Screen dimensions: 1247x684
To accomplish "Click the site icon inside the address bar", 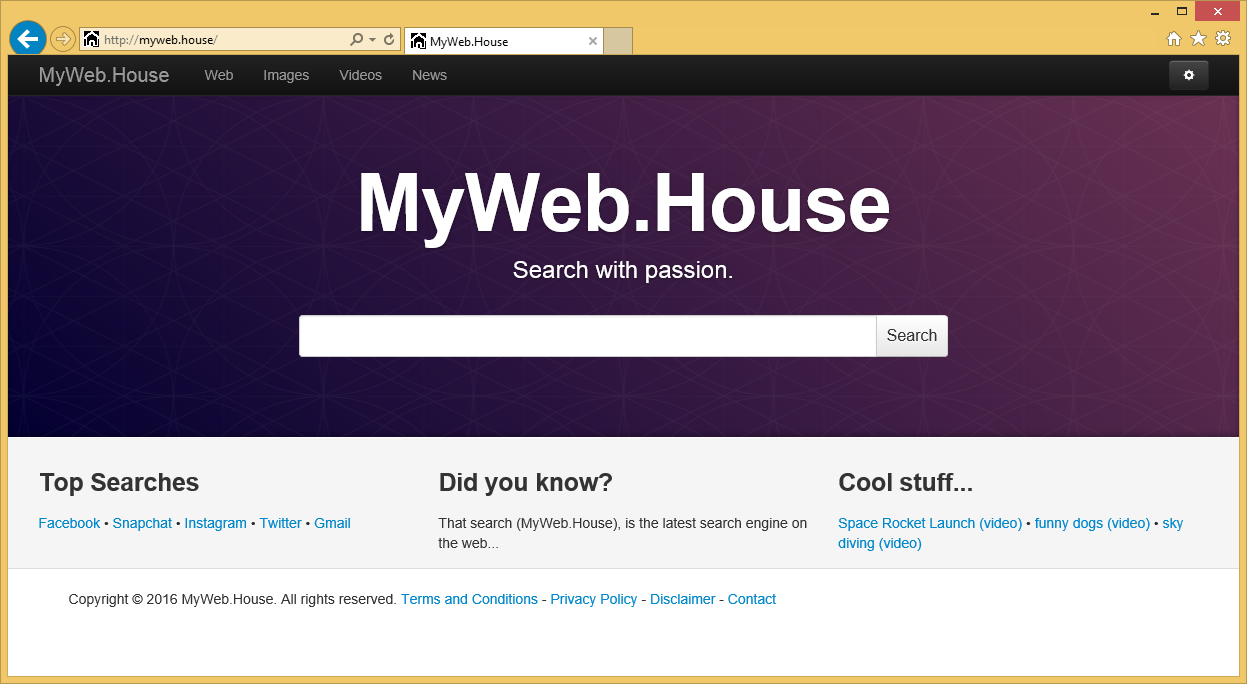I will [x=91, y=40].
